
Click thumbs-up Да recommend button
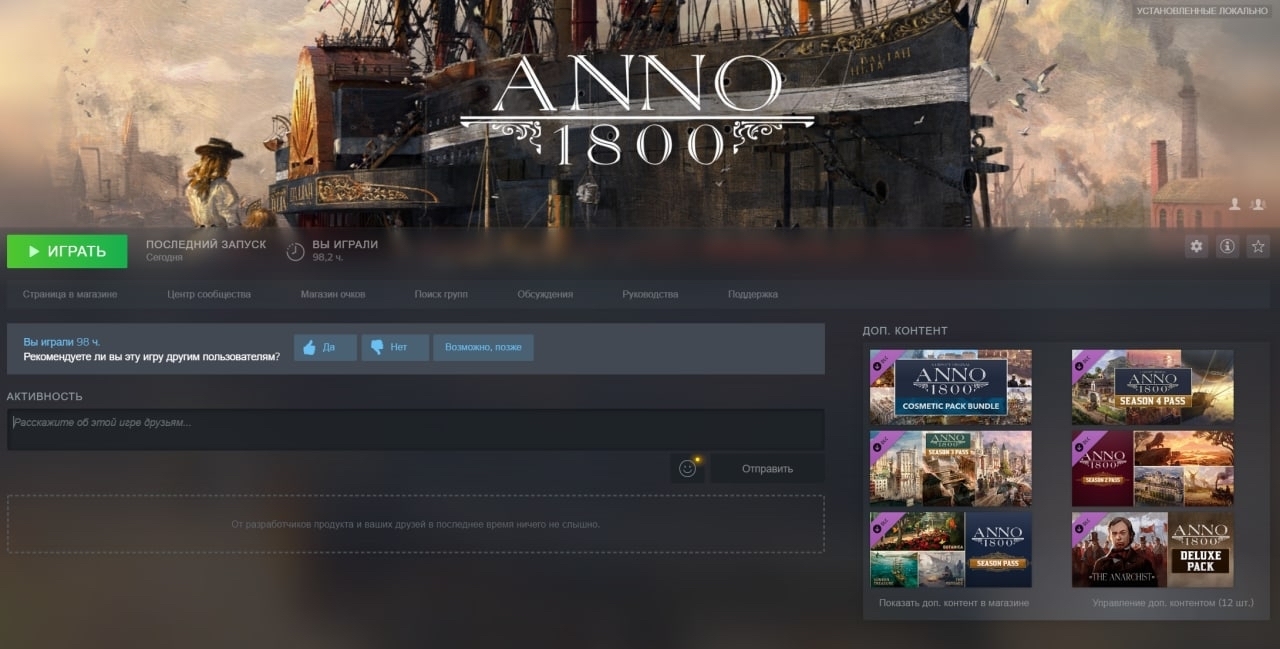tap(325, 348)
